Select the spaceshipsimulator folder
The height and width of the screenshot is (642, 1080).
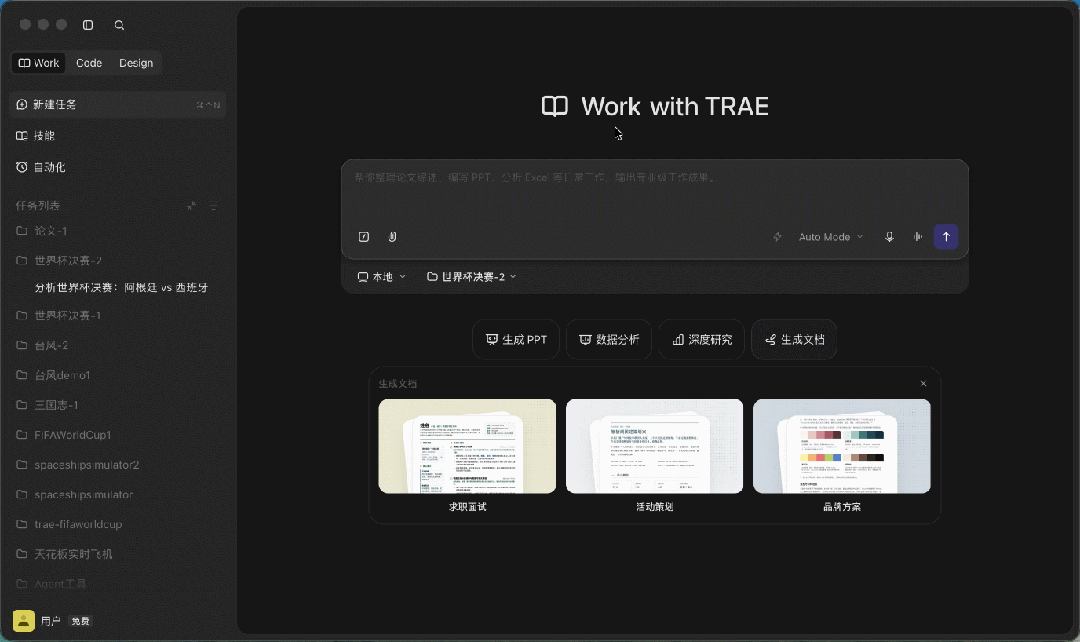click(118, 495)
